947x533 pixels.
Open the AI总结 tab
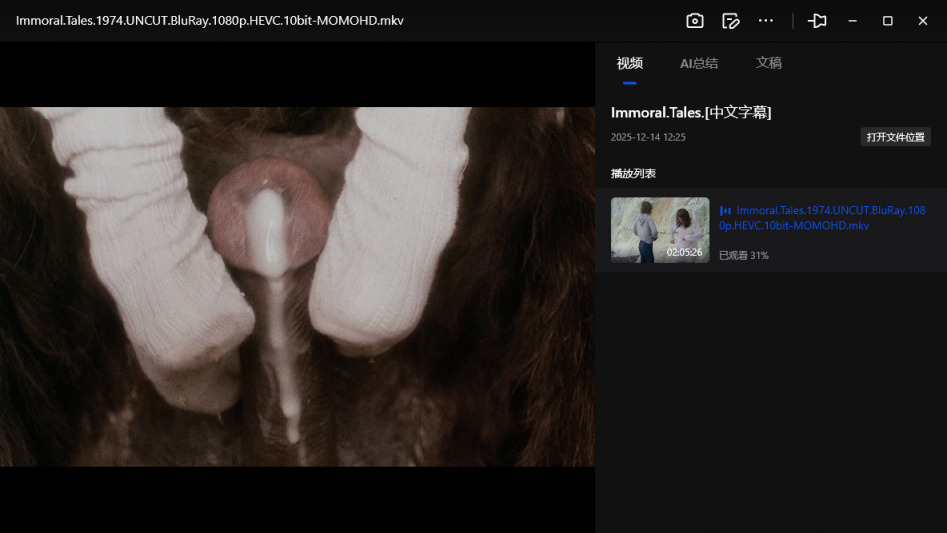coord(699,63)
